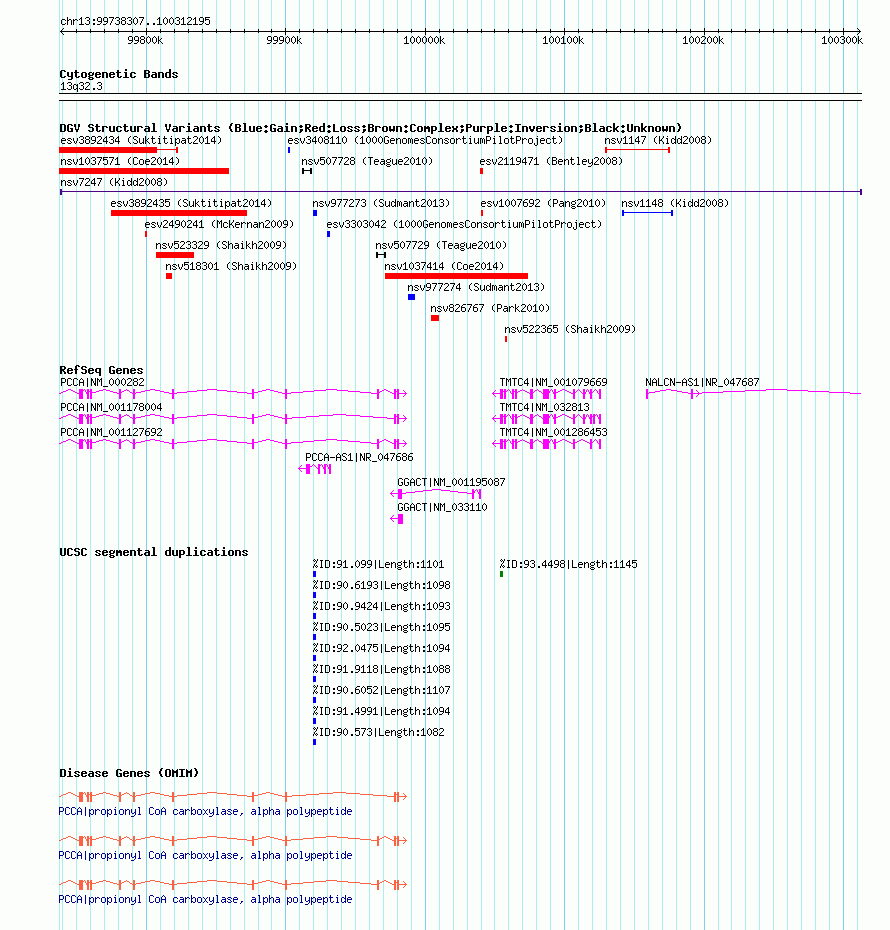Open the GGACT|NM_033110 transcript label
This screenshot has height=930, width=890.
point(442,508)
